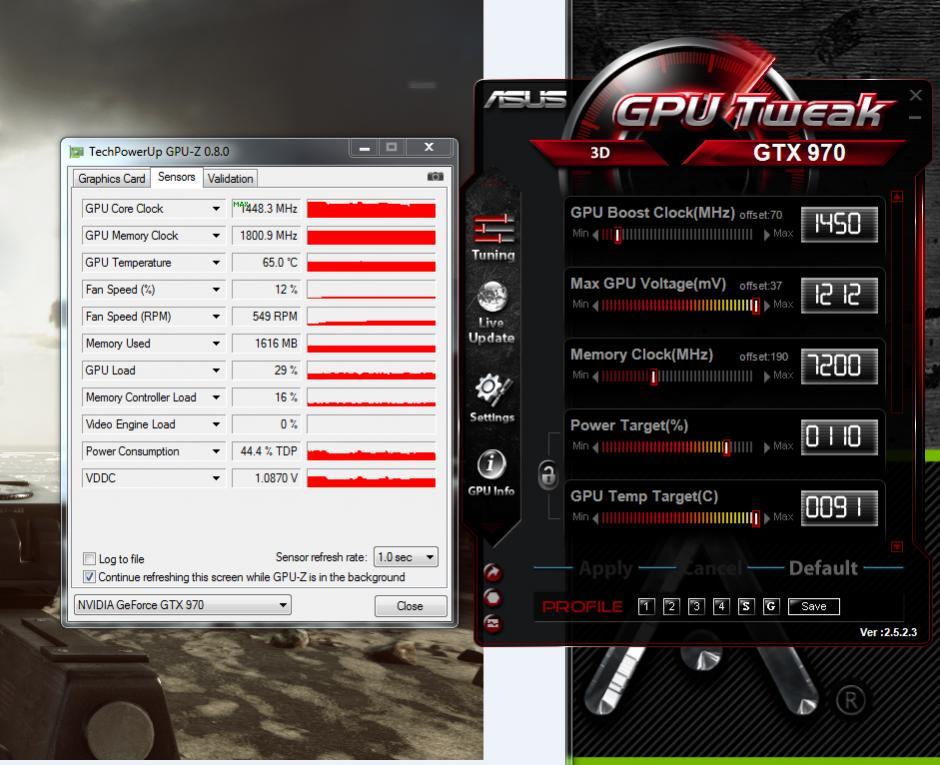Click the ASUS logo in GPU Tweak
940x765 pixels.
click(525, 100)
